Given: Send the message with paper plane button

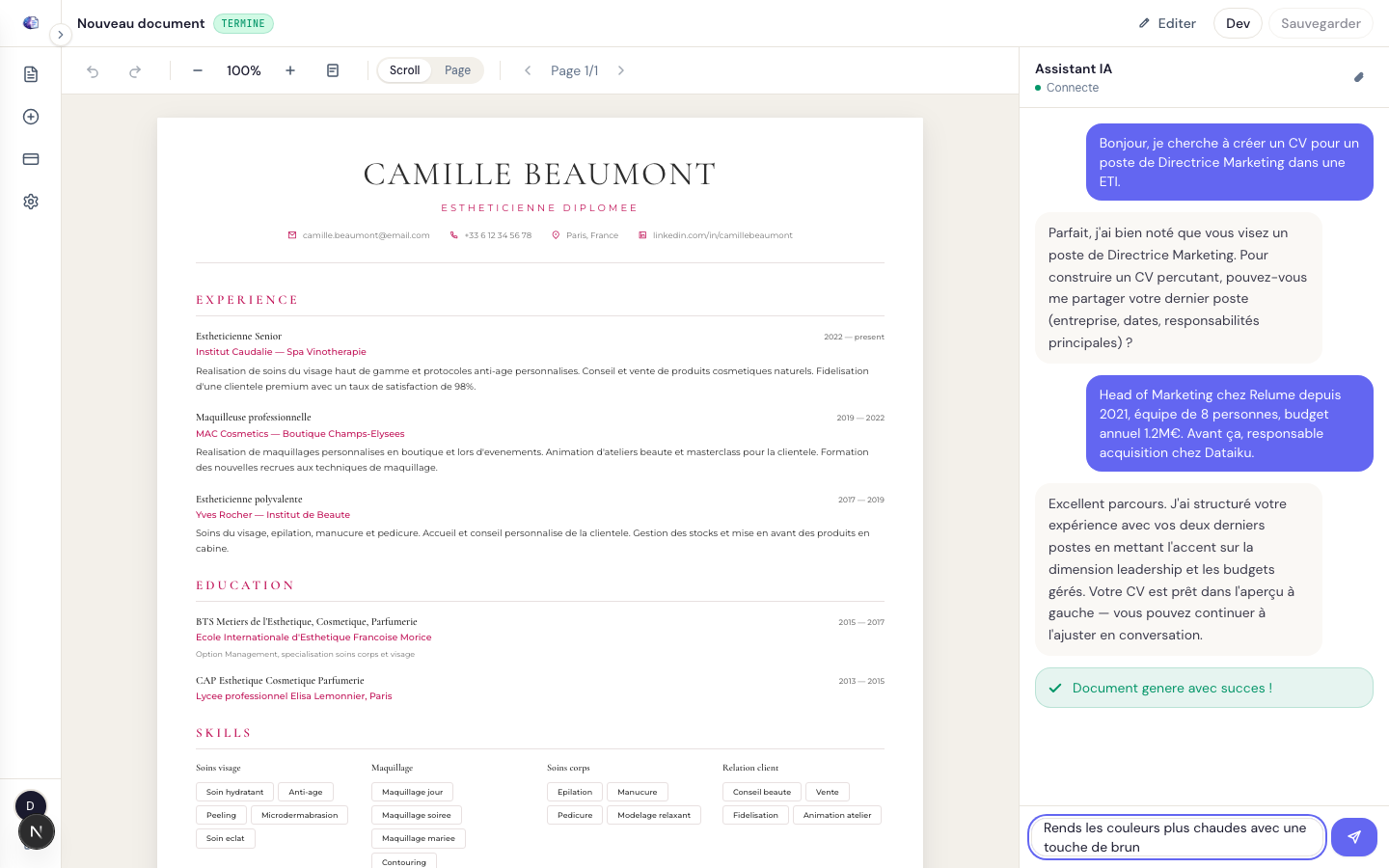Looking at the screenshot, I should tap(1354, 837).
